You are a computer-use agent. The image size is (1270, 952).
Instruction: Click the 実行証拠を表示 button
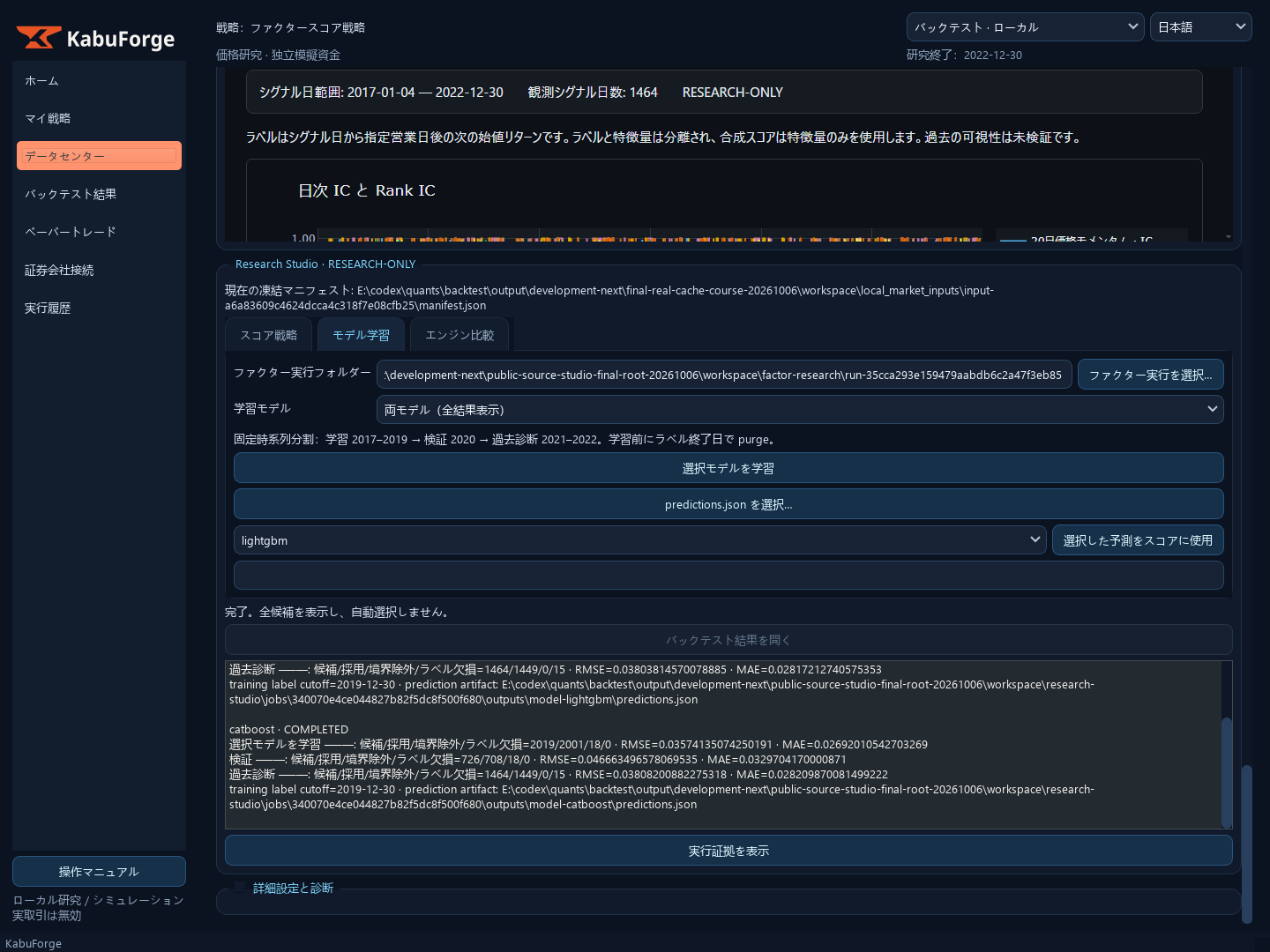pos(728,851)
